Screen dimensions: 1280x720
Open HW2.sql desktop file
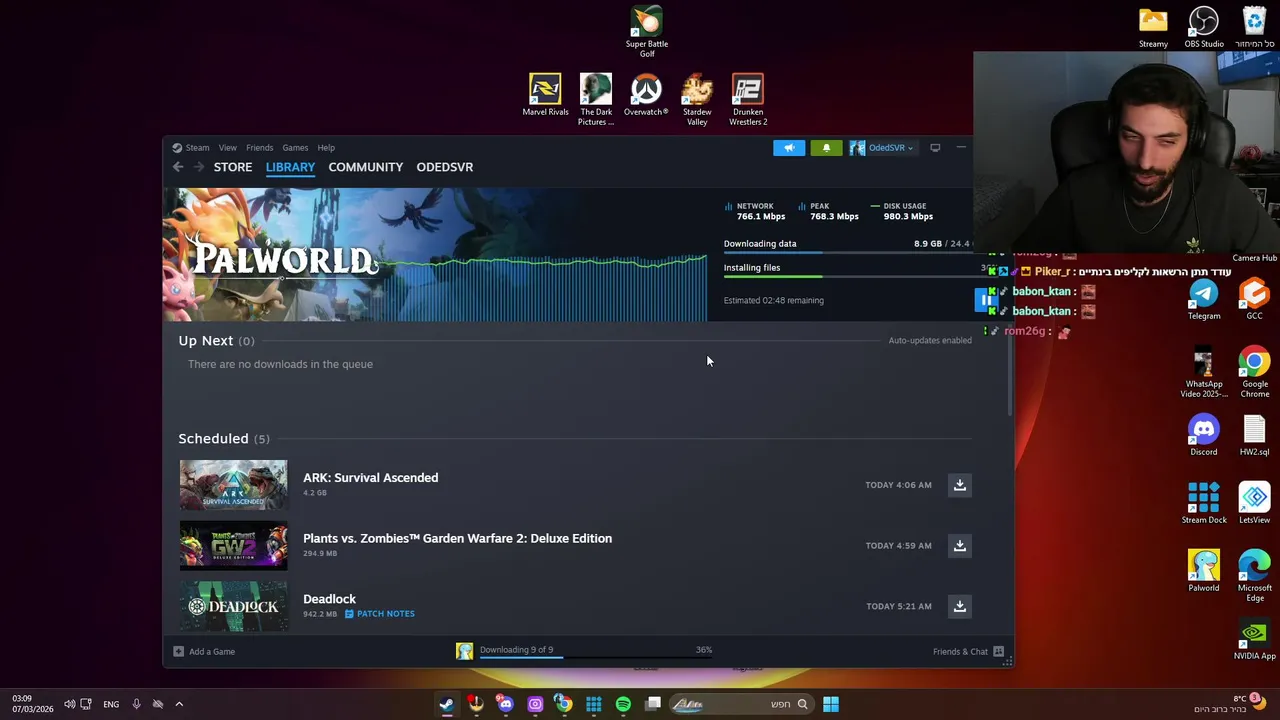point(1254,436)
